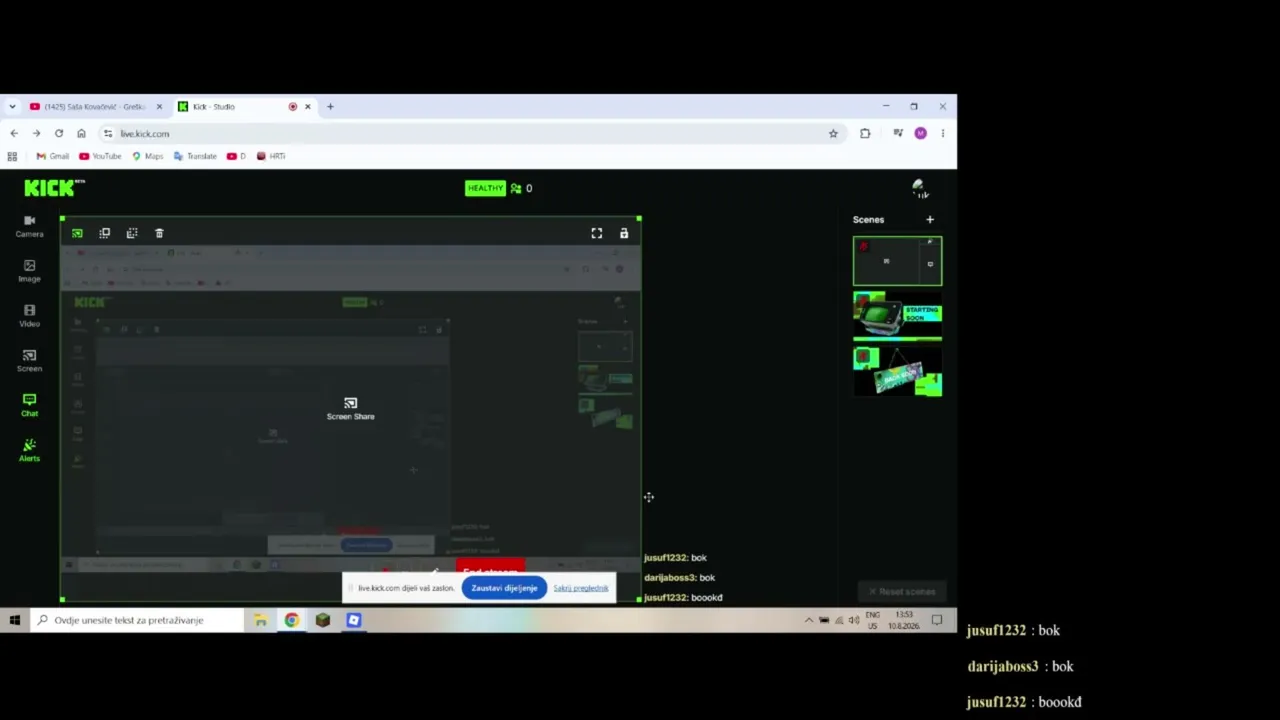
Task: Open the browser extensions menu
Action: coord(865,133)
